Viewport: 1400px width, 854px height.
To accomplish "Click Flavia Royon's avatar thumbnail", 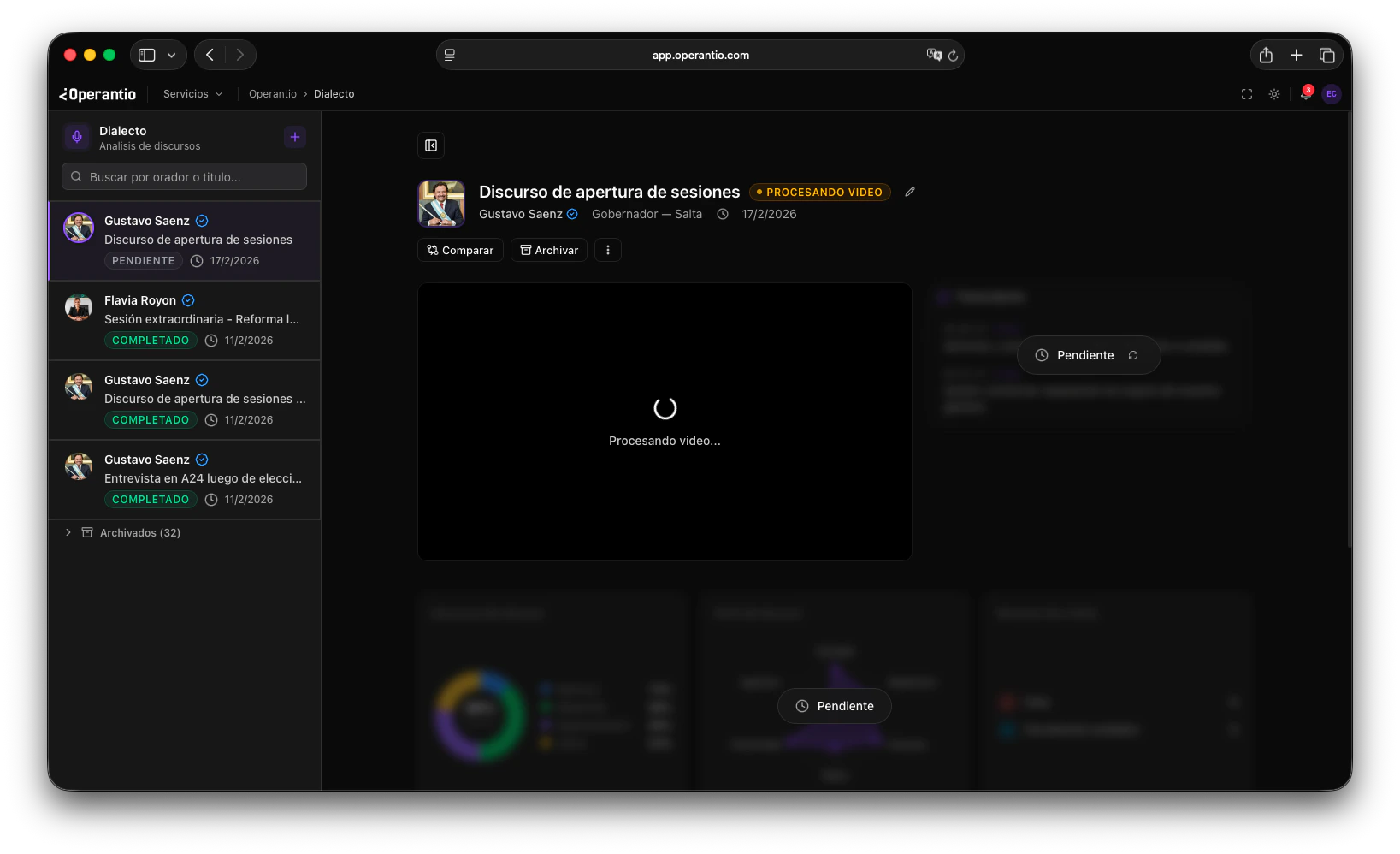I will [x=79, y=307].
